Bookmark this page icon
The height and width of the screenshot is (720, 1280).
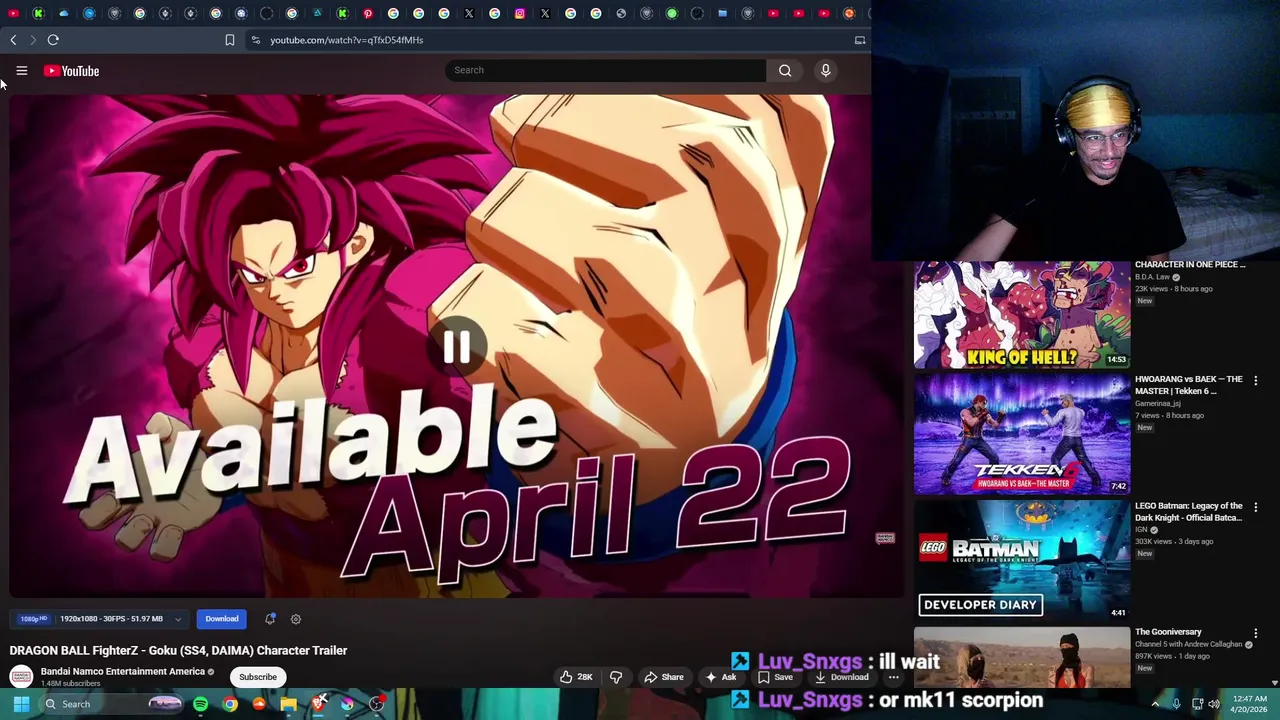229,40
